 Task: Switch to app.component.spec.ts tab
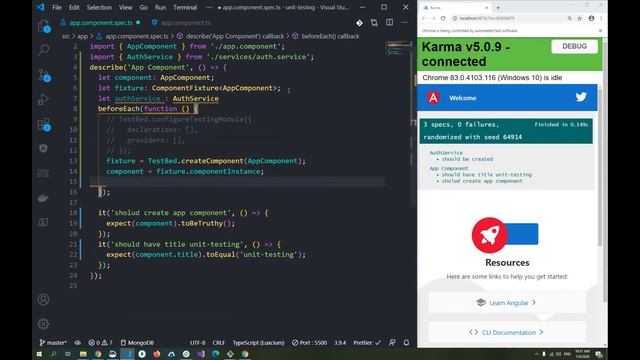(x=100, y=23)
